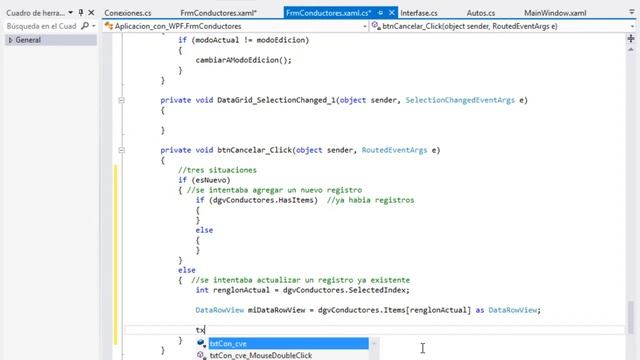Click on dgvConductores.HasItems expression
This screenshot has width=640, height=360.
(263, 200)
